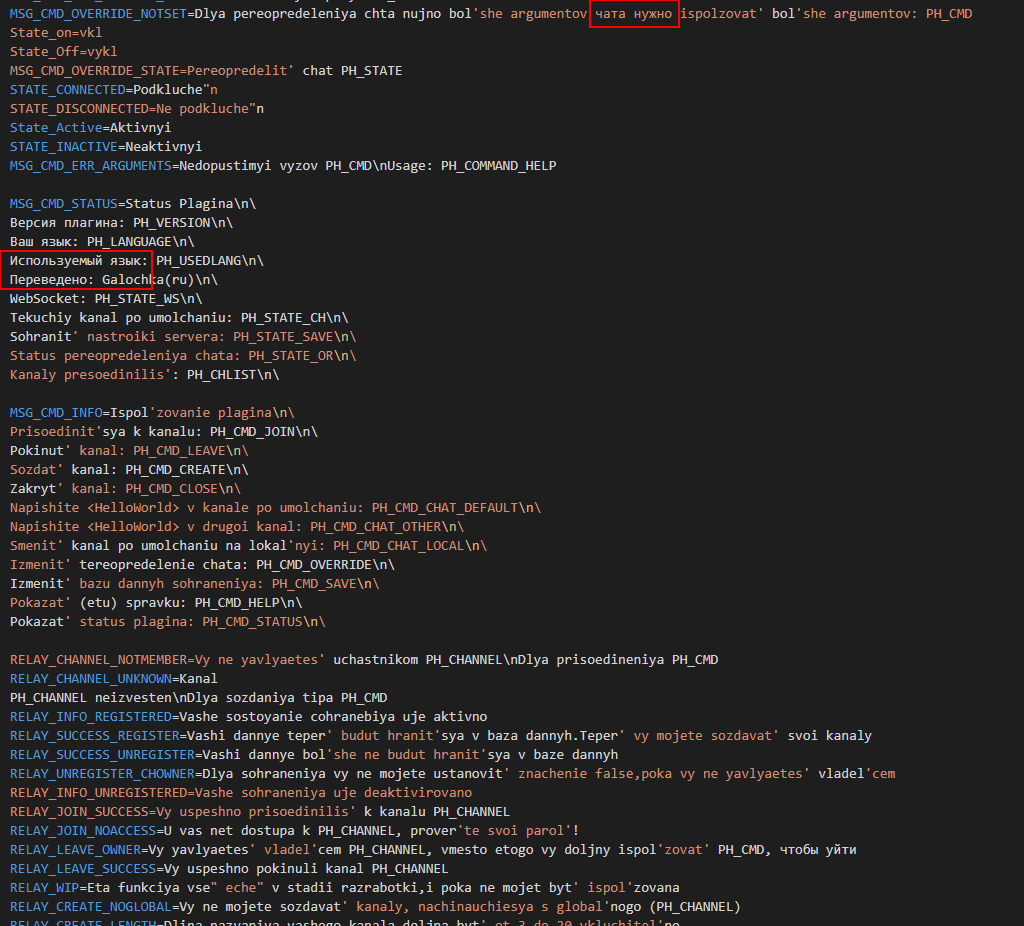Click the WebSocket label text
Screen dimensions: 1024x926
pyautogui.click(x=47, y=299)
